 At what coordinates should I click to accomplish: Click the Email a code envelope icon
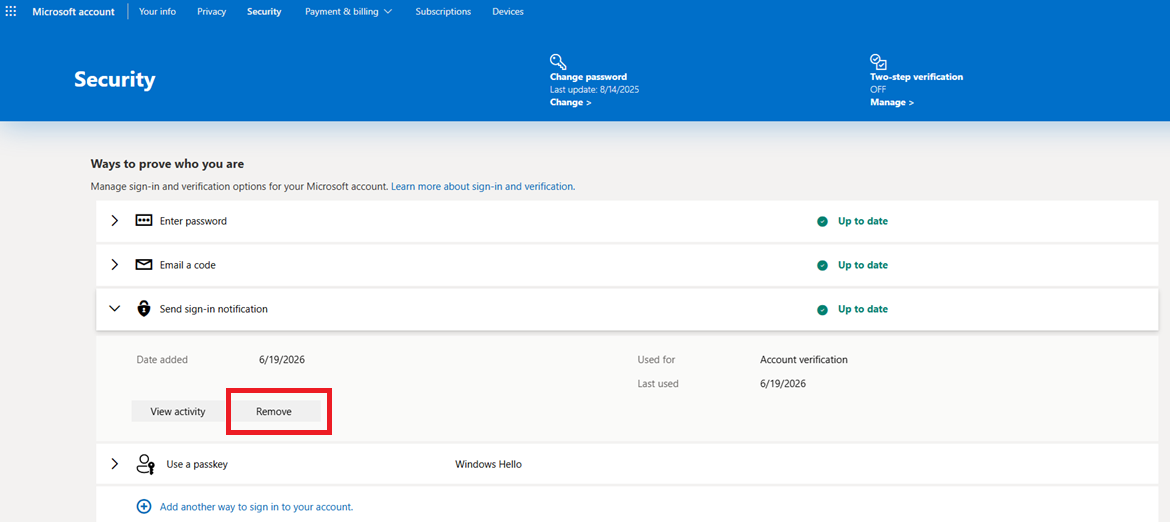(143, 265)
